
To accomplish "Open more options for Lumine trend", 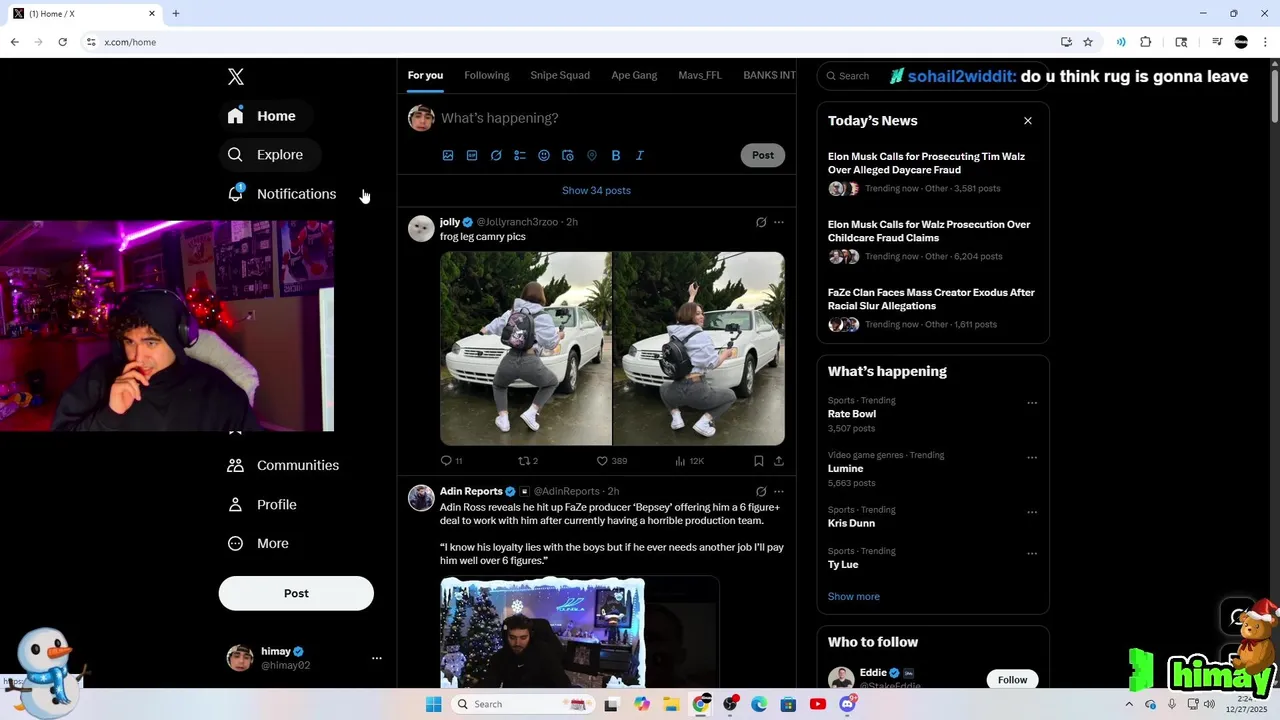I will 1032,458.
